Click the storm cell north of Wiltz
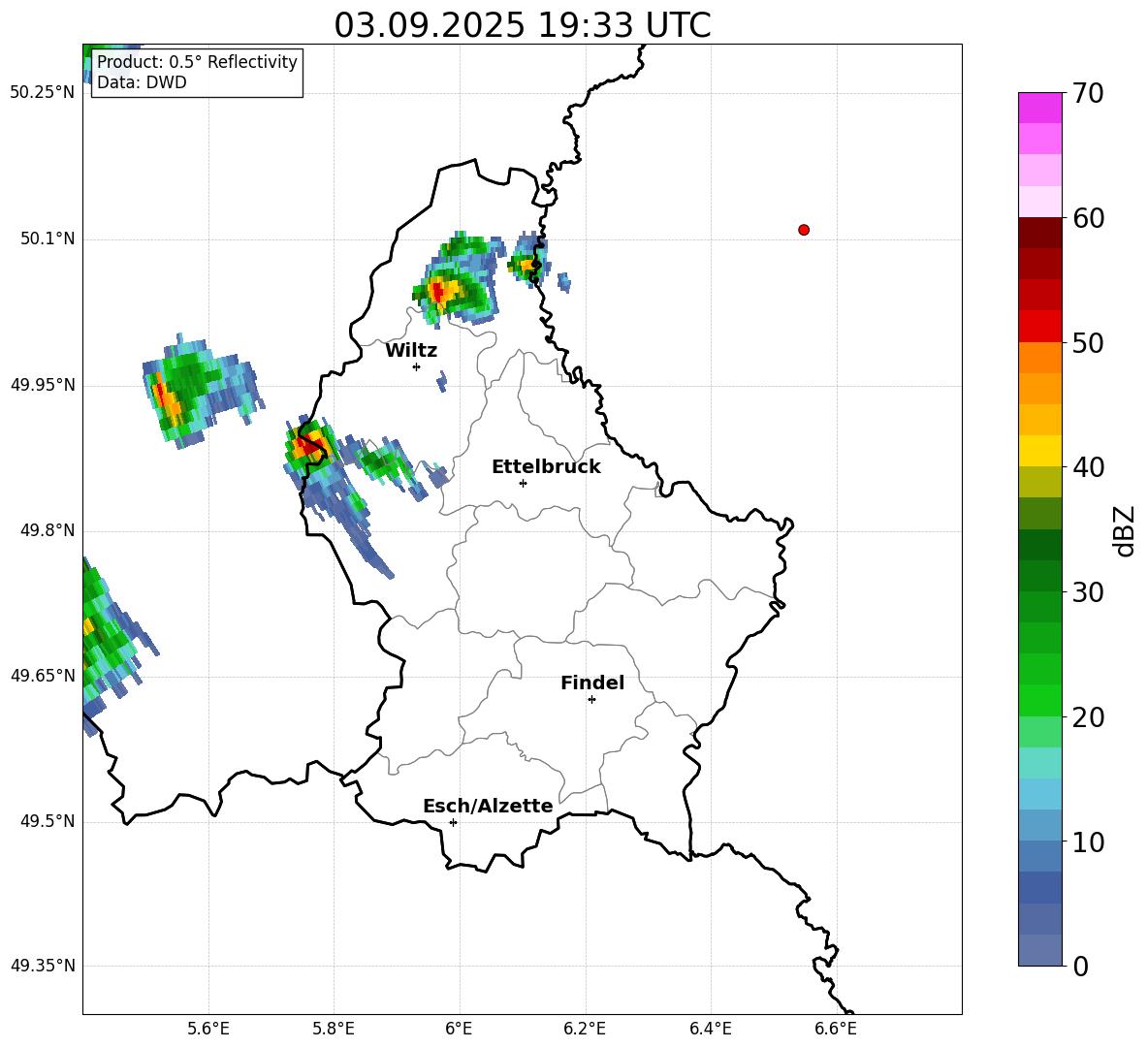The height and width of the screenshot is (1048, 1148). (456, 282)
